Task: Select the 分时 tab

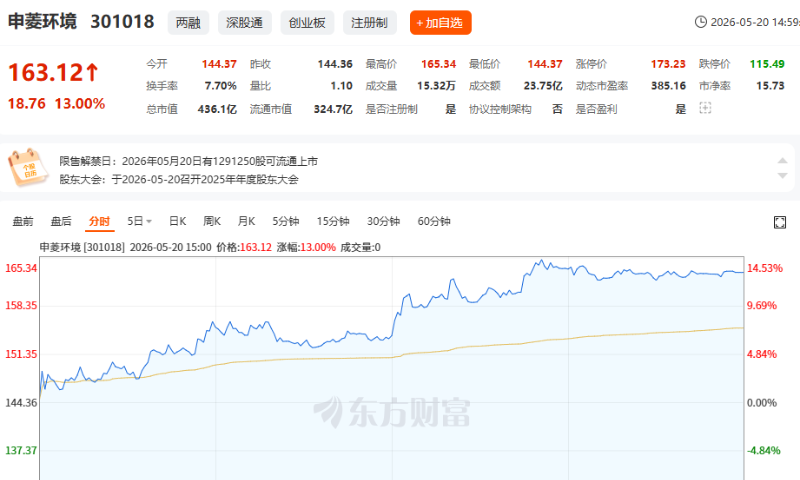Action: pos(99,221)
